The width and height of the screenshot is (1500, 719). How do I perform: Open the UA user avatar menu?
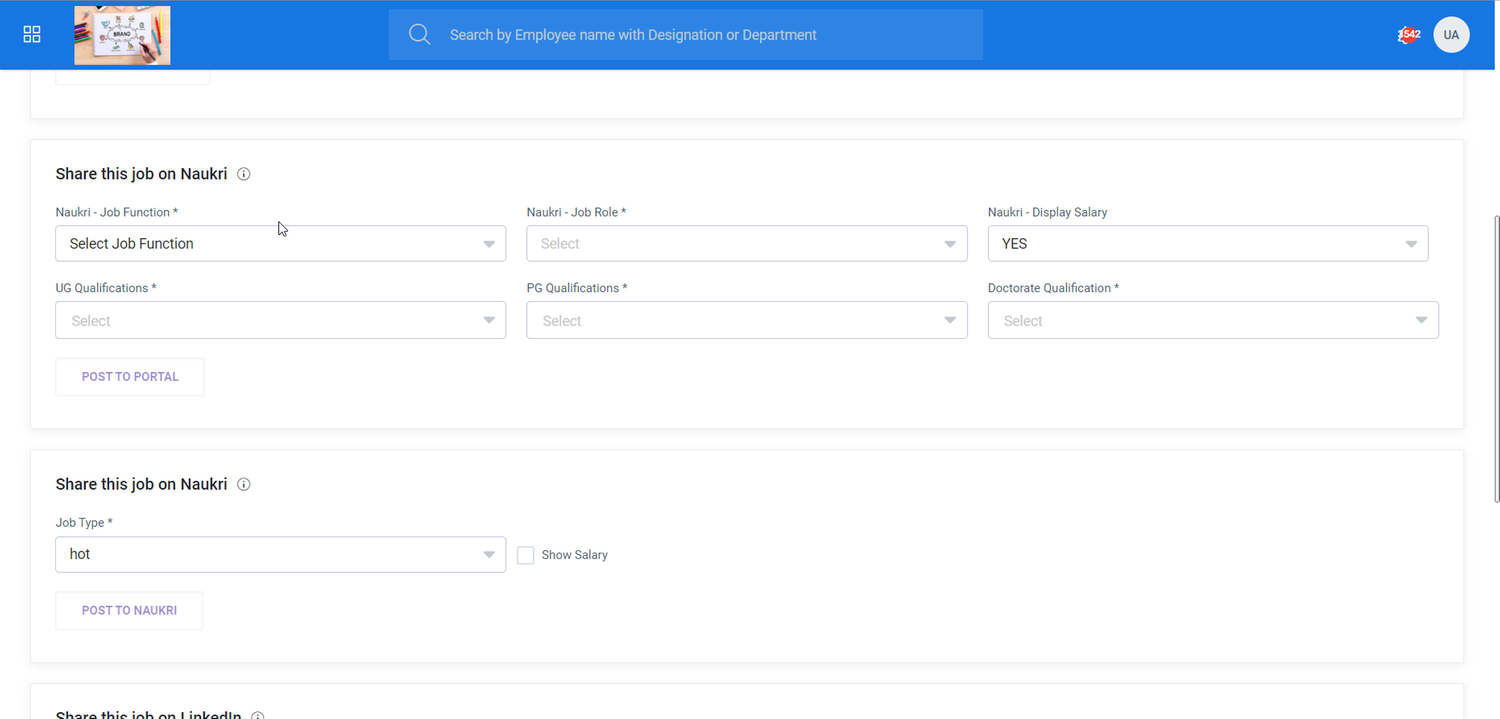point(1451,35)
